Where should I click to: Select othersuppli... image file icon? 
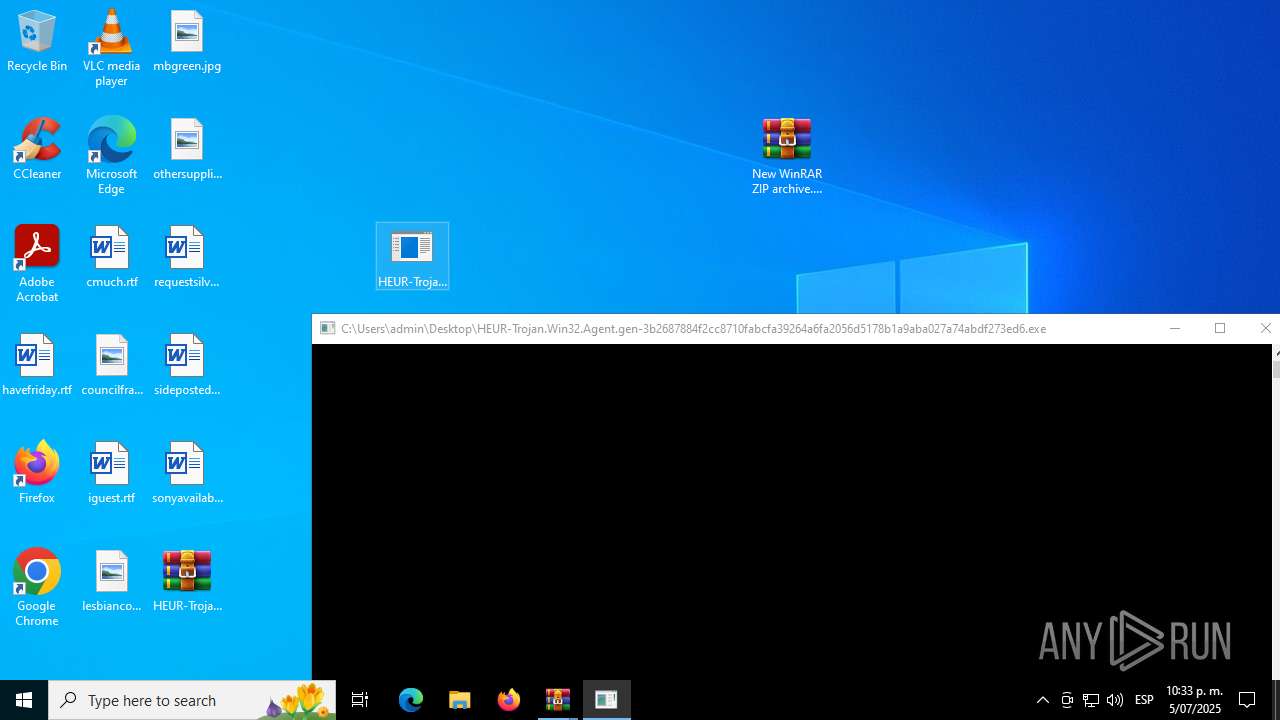pyautogui.click(x=187, y=150)
